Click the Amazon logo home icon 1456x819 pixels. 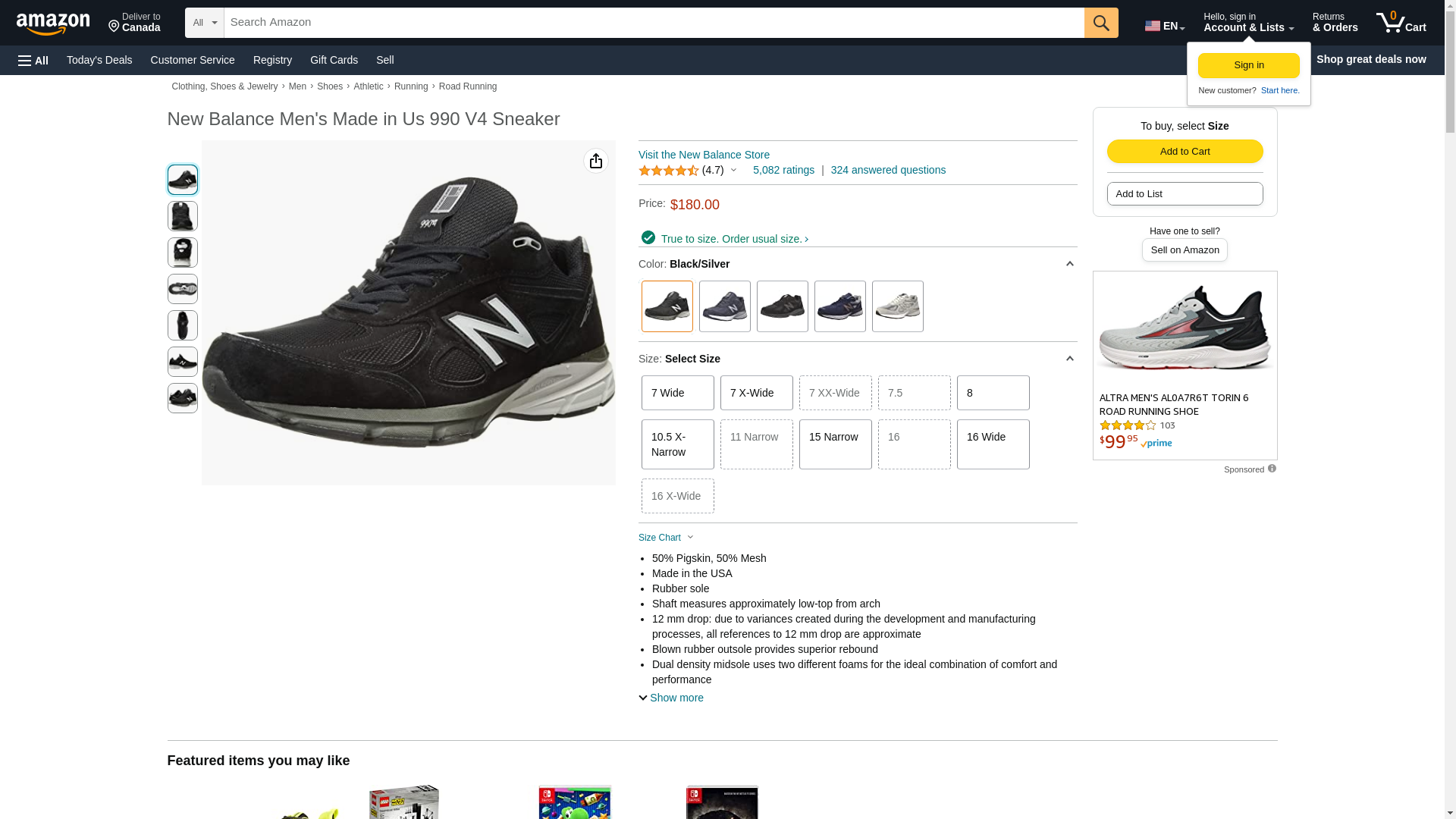pos(53,24)
